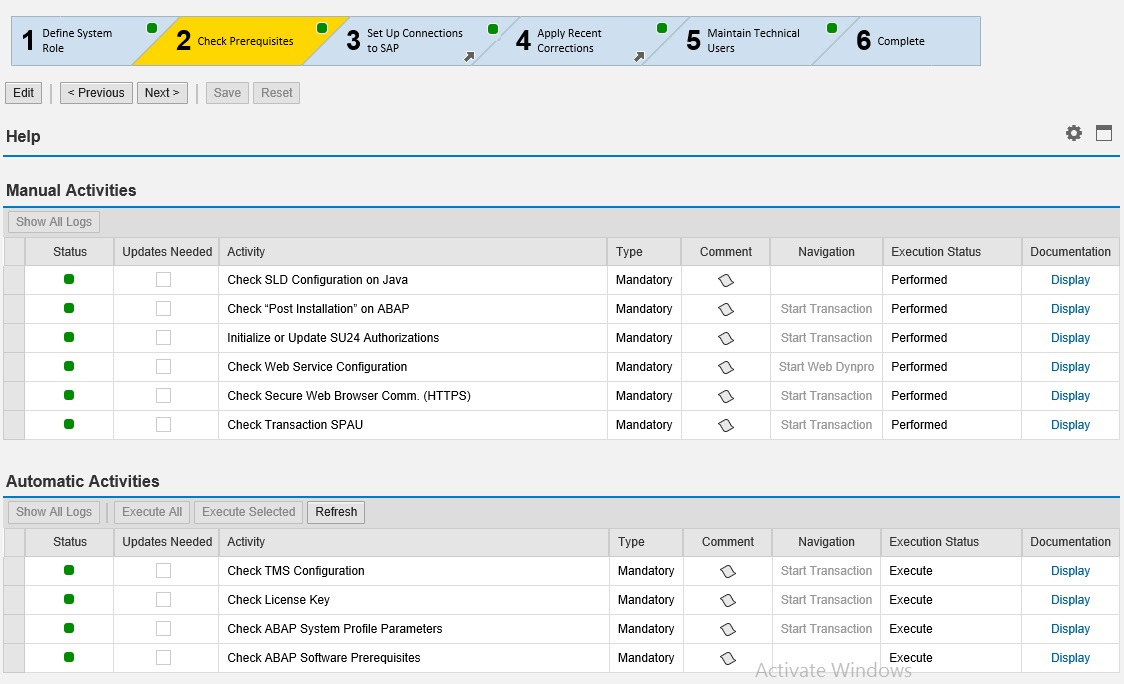Click the "Initialize or Update SU24 Authorizations" activity cell
This screenshot has width=1124, height=684.
click(413, 338)
